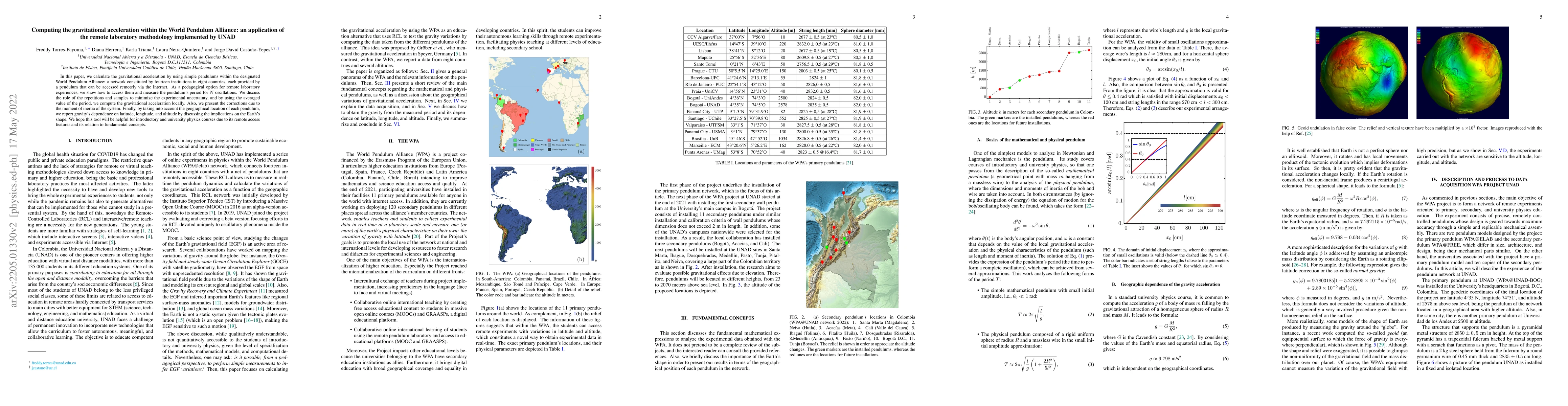Click the 'Prague - CTU' table row
The image size is (1568, 406).
point(785,71)
